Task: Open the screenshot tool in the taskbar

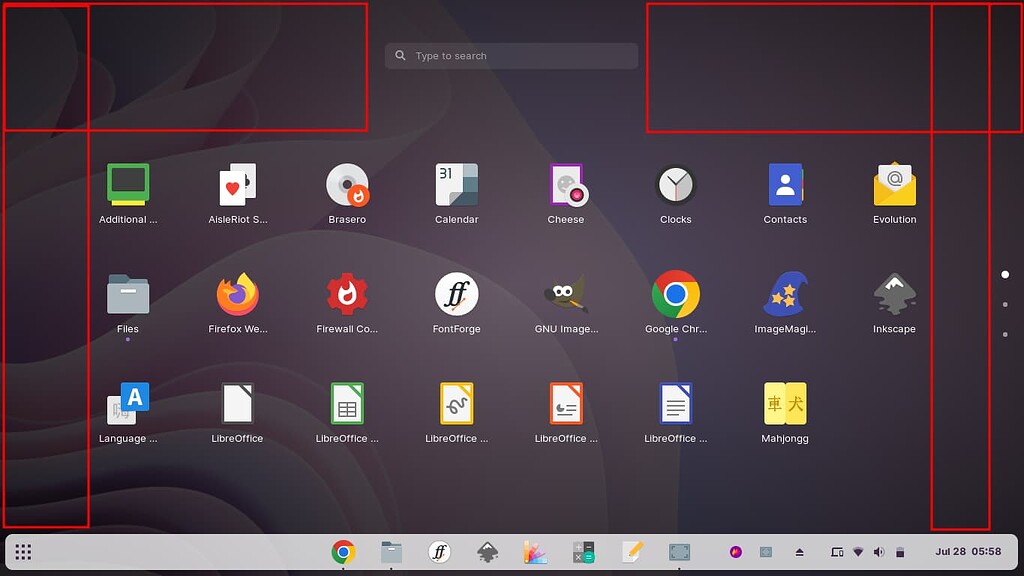Action: (679, 552)
